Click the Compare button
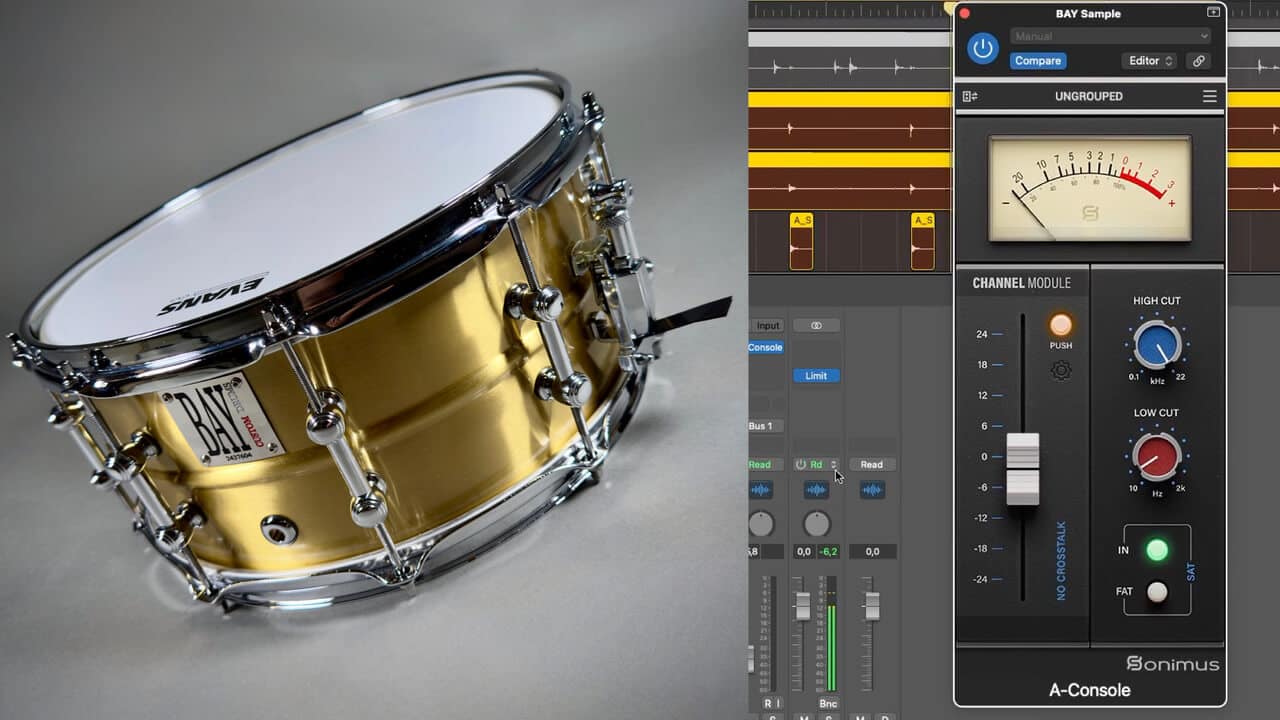This screenshot has width=1280, height=720. (1037, 61)
